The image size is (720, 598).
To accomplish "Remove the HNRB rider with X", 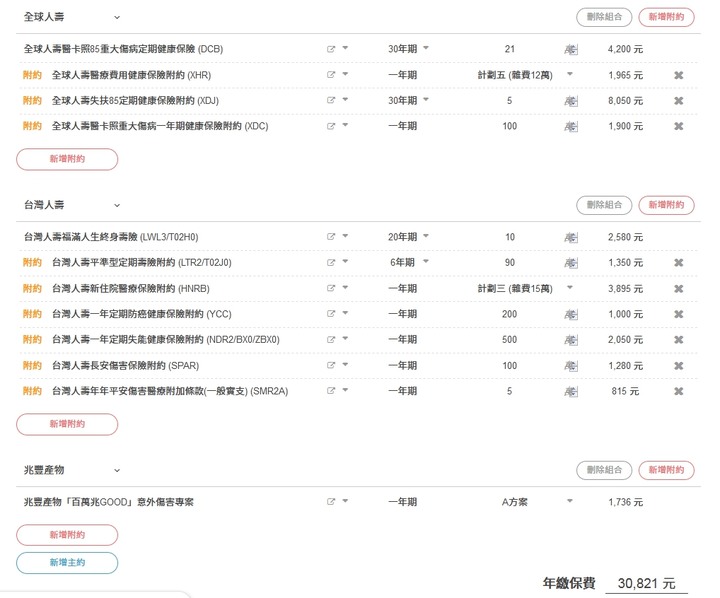I will (x=679, y=289).
